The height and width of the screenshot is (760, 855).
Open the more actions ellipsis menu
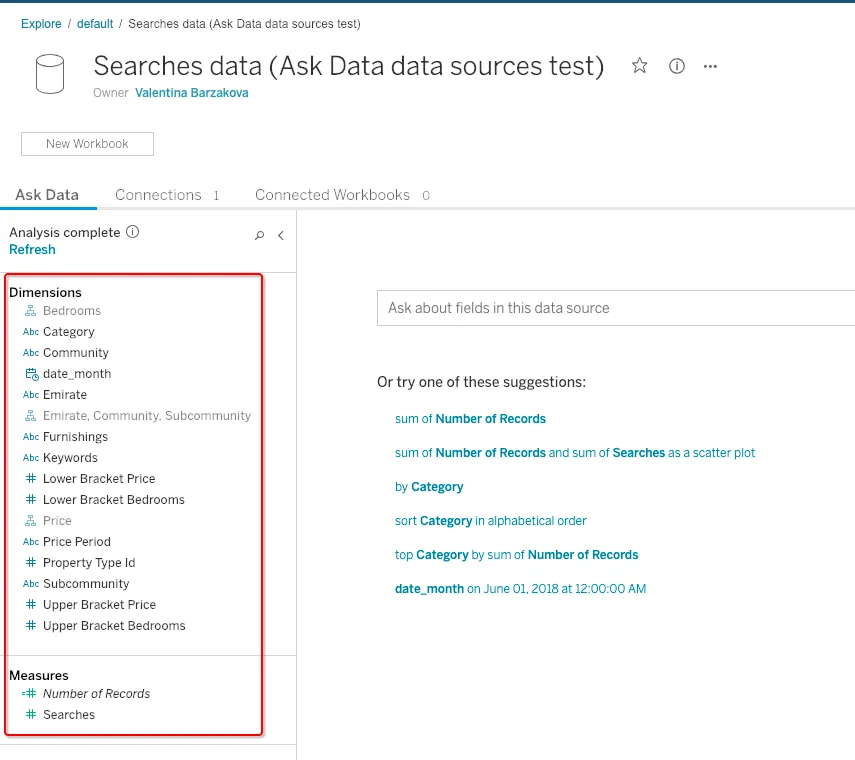711,66
